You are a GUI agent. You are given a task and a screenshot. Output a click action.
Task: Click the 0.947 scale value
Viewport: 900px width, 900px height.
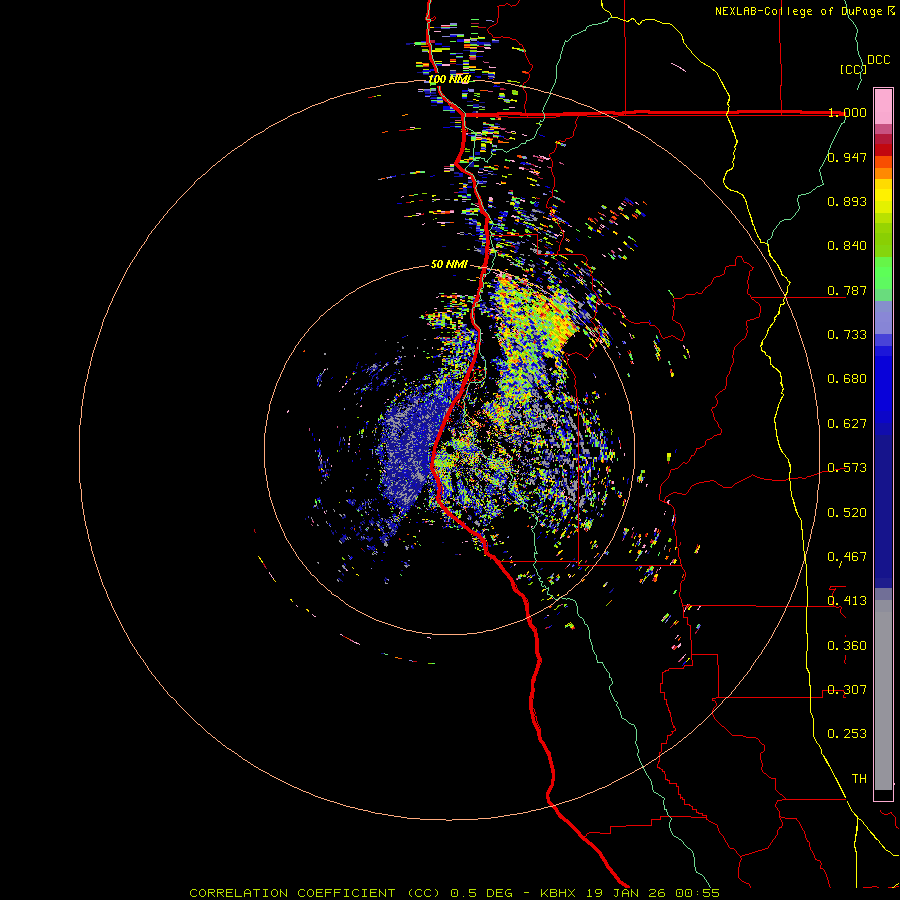click(x=847, y=157)
